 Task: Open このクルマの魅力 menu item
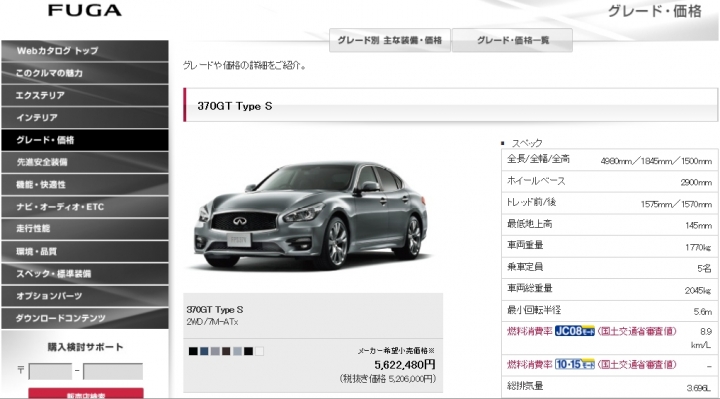pos(85,73)
